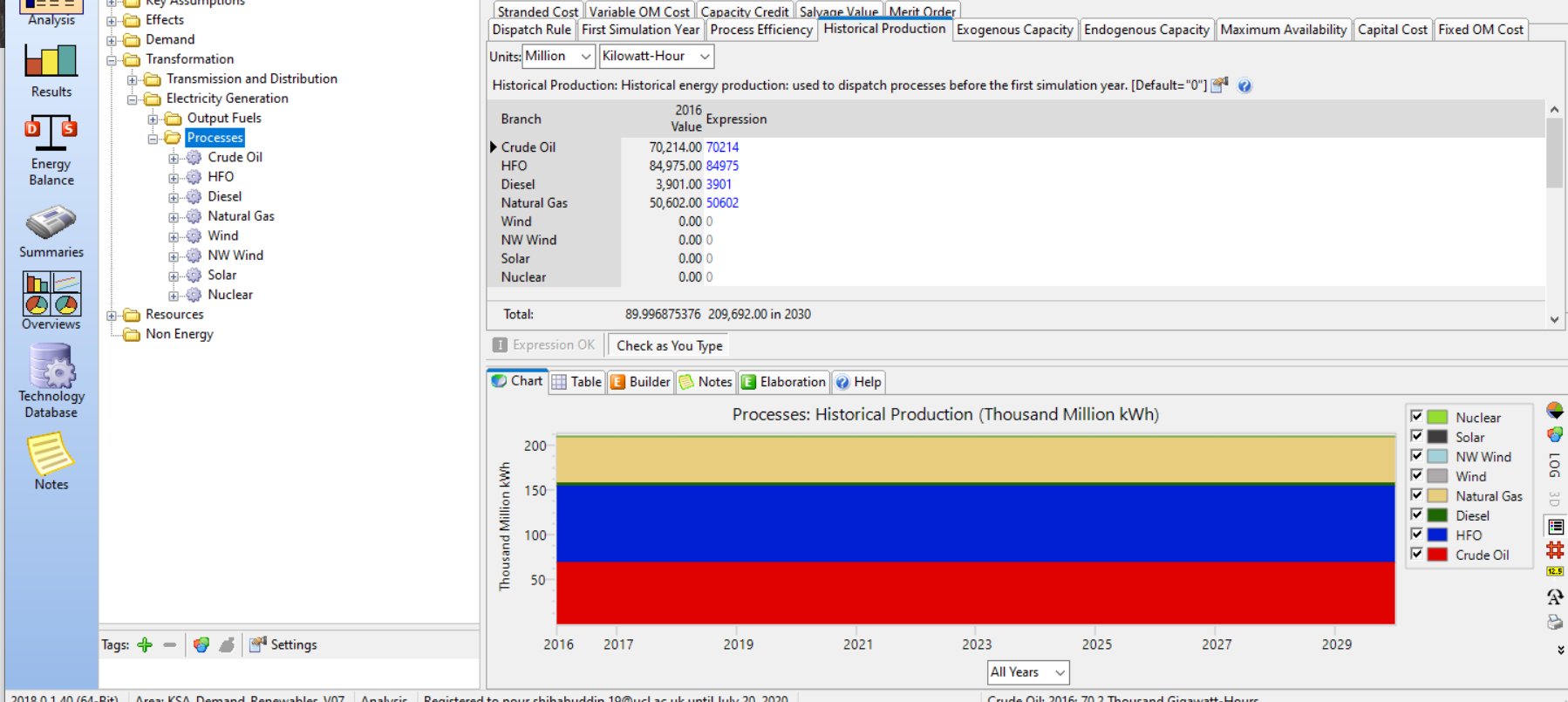Open the Million units dropdown
Screen dimensions: 1568x702
tap(558, 56)
